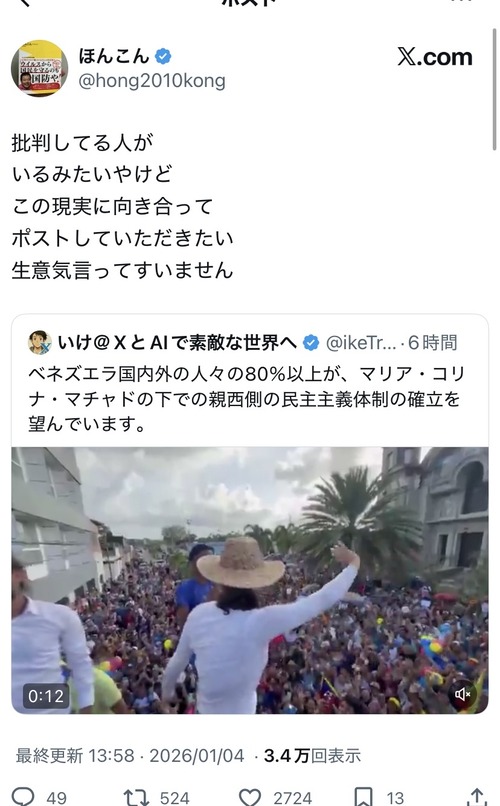Tap the quoted account's verified badge

coord(311,342)
